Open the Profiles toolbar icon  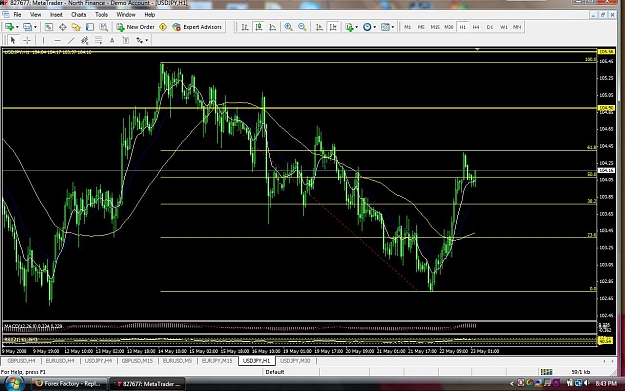tap(28, 27)
